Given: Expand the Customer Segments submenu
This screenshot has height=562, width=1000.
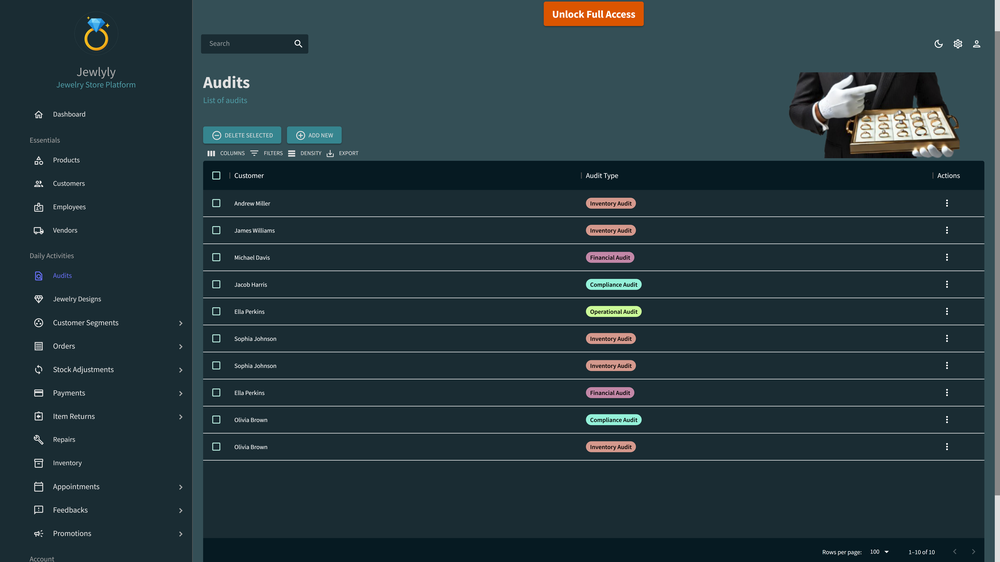Looking at the screenshot, I should [180, 323].
